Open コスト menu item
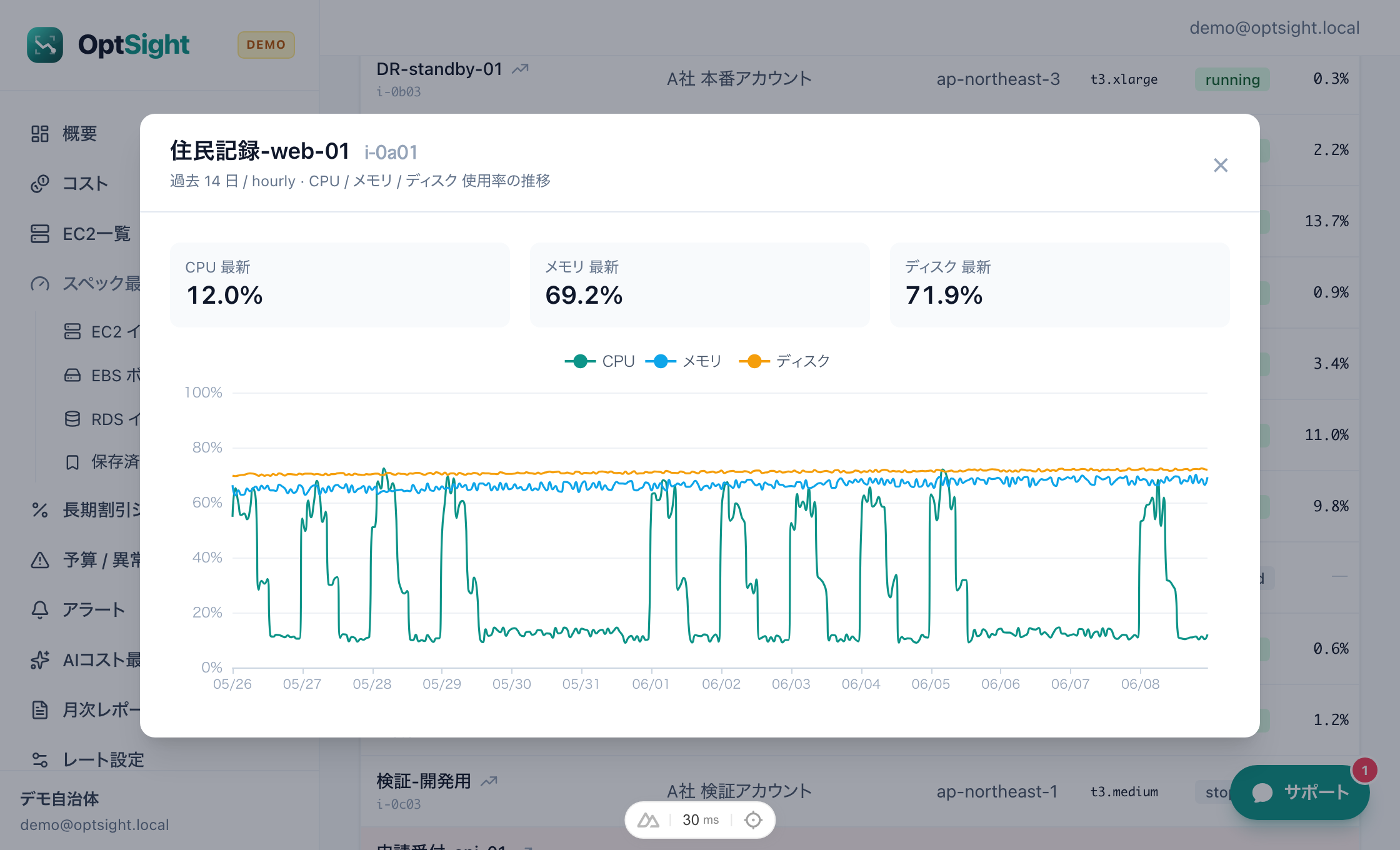The width and height of the screenshot is (1400, 850). [x=86, y=184]
